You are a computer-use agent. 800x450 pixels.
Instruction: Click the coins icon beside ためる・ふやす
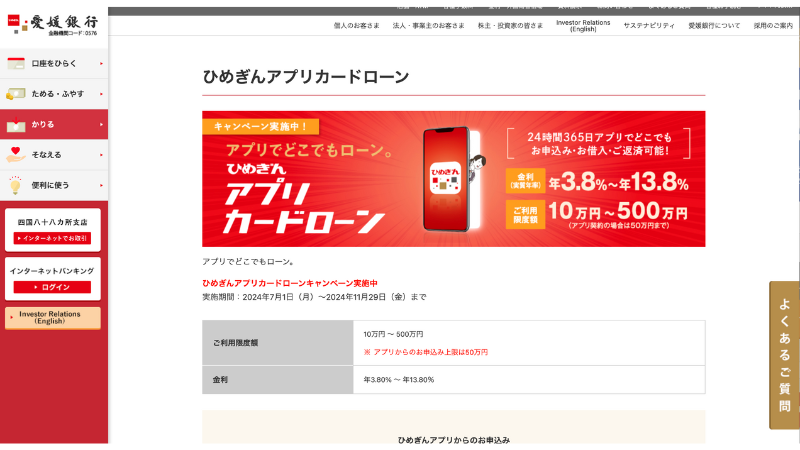click(16, 94)
